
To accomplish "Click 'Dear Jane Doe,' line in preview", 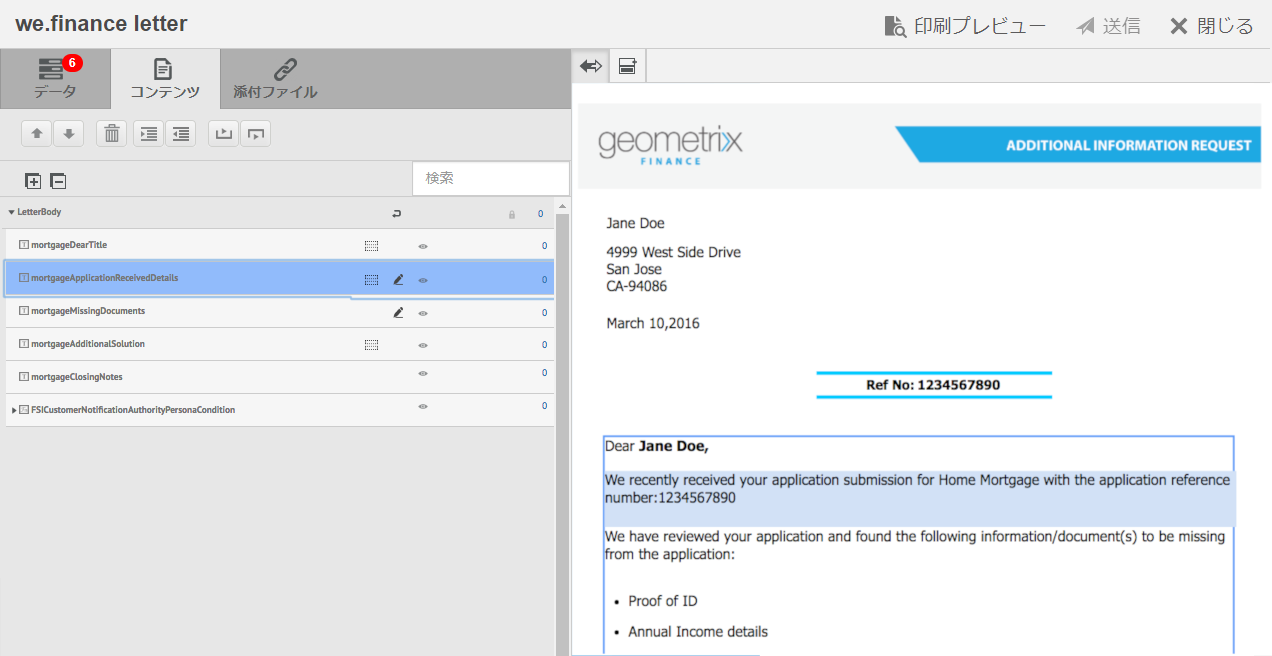I will point(656,447).
